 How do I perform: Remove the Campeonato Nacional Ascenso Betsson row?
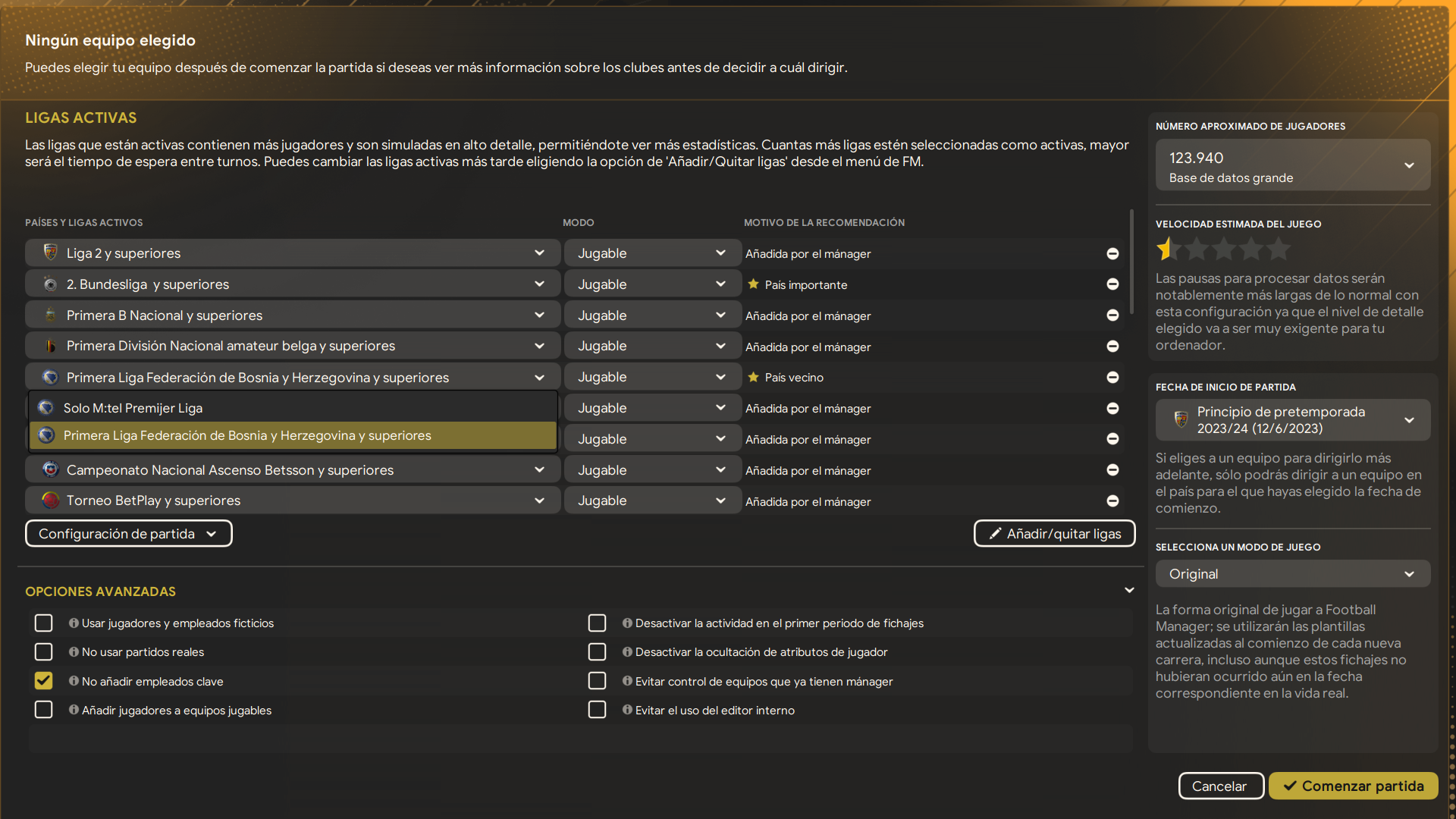[x=1112, y=470]
